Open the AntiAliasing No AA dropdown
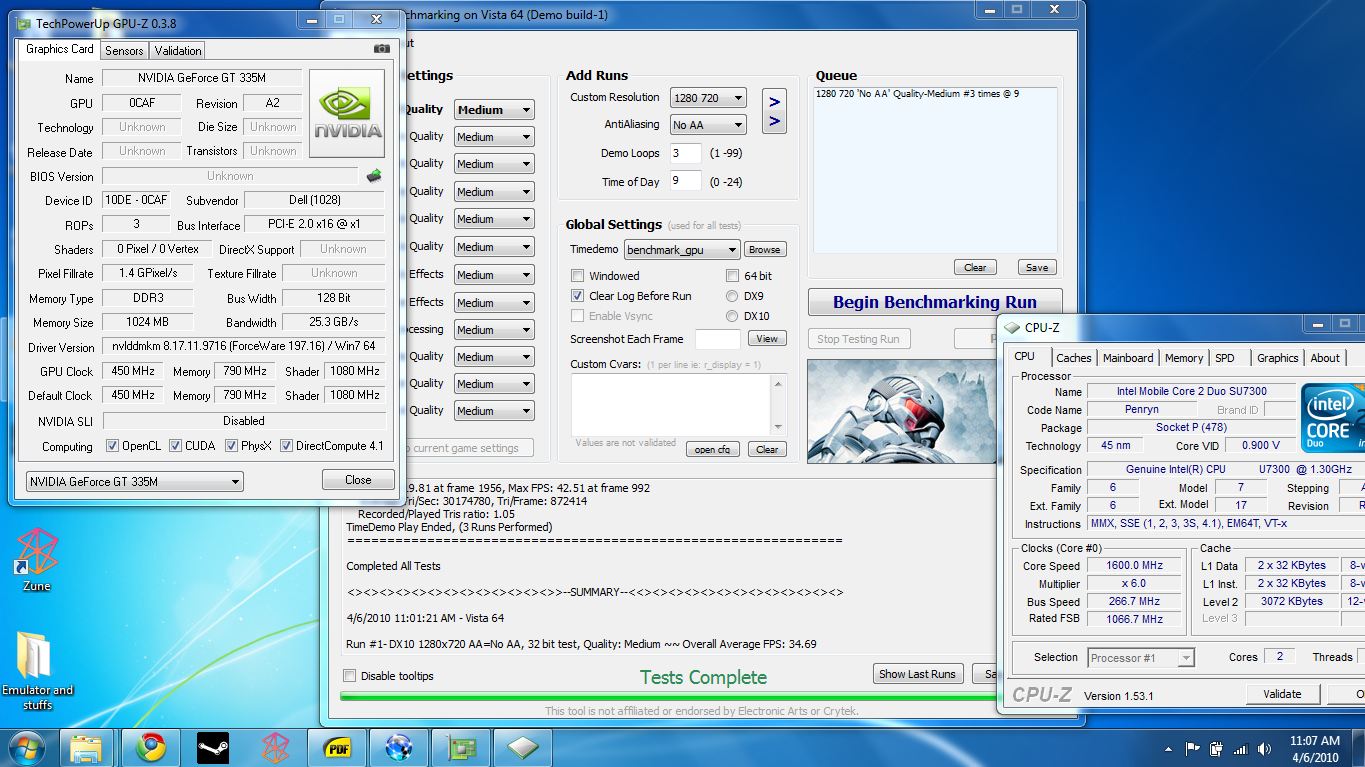This screenshot has width=1365, height=767. (708, 125)
